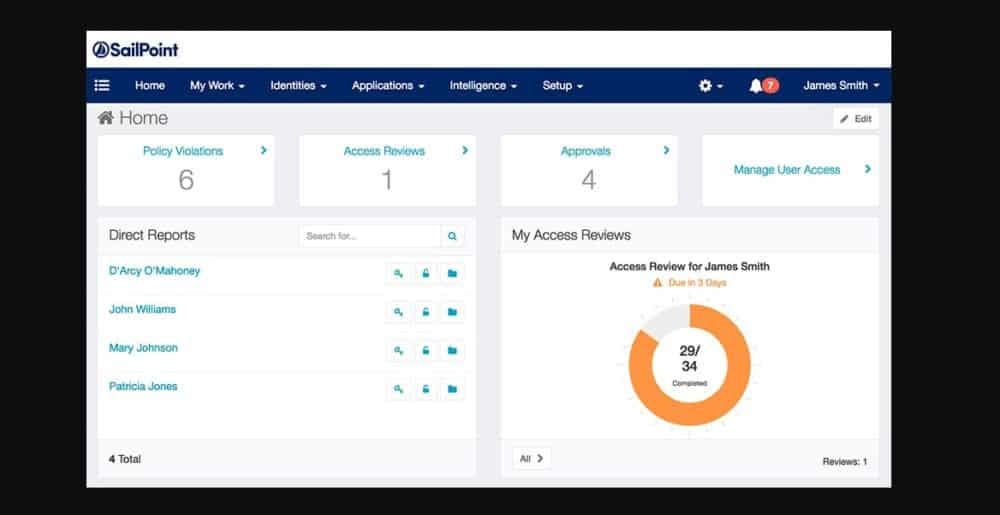Screen dimensions: 1000x515
Task: Click the folder icon for D'Arcy O'Mahoney
Action: (x=452, y=274)
